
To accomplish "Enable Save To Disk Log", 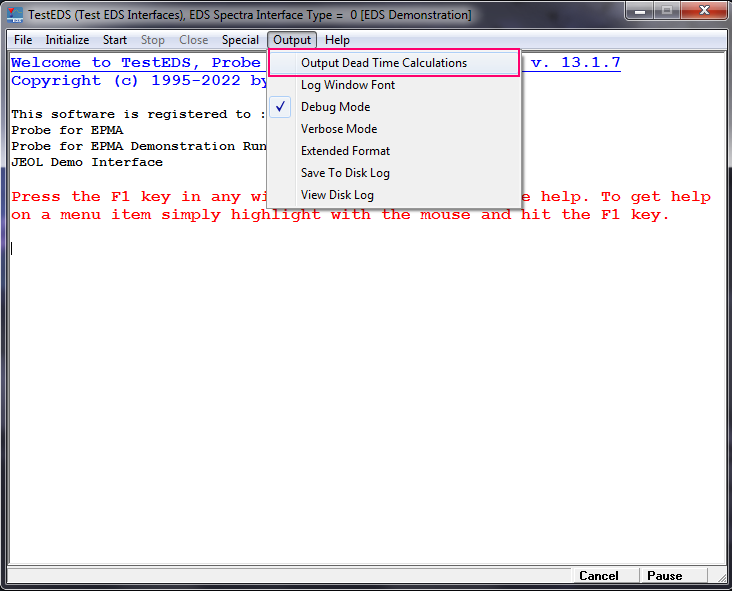I will pyautogui.click(x=345, y=173).
